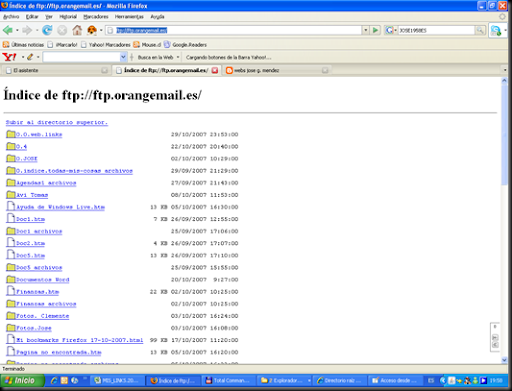512x391 pixels.
Task: Open the 0.4 folder link
Action: pyautogui.click(x=21, y=146)
